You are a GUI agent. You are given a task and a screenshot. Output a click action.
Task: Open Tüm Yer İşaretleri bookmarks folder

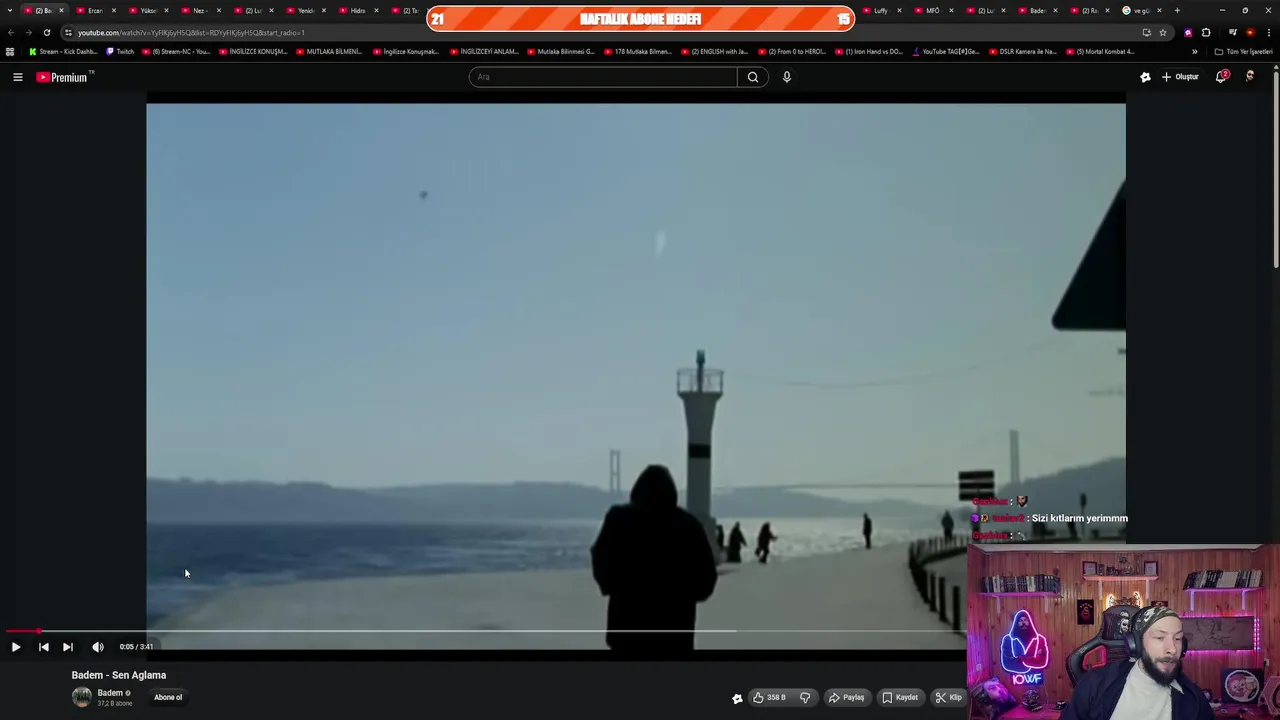1243,51
